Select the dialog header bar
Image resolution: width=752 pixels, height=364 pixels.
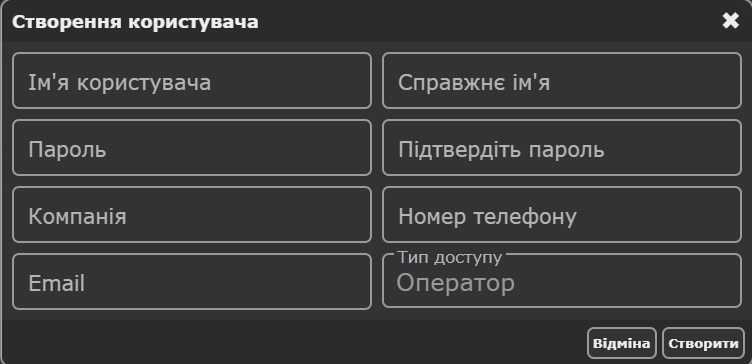(x=376, y=22)
